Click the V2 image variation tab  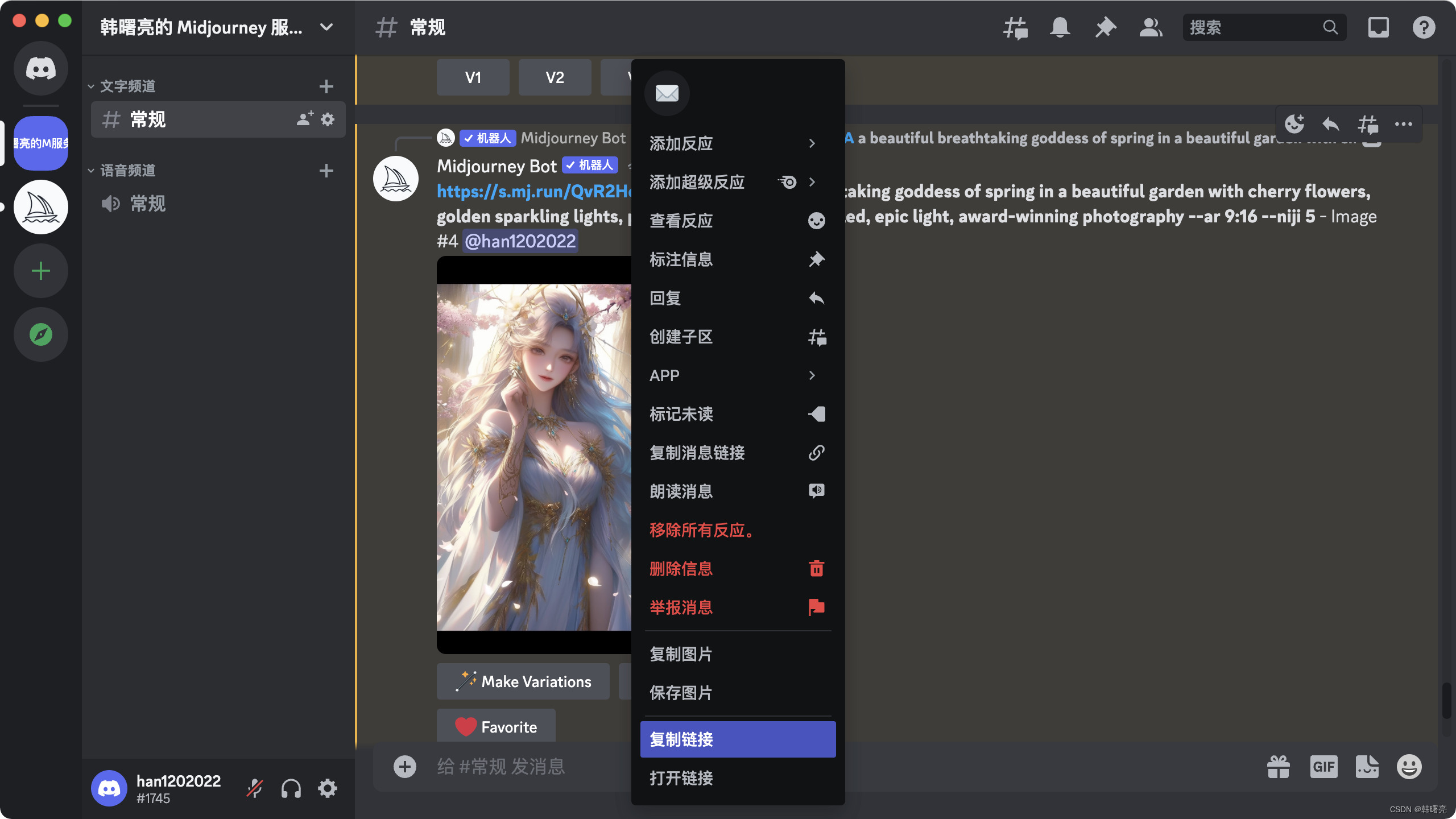click(555, 77)
